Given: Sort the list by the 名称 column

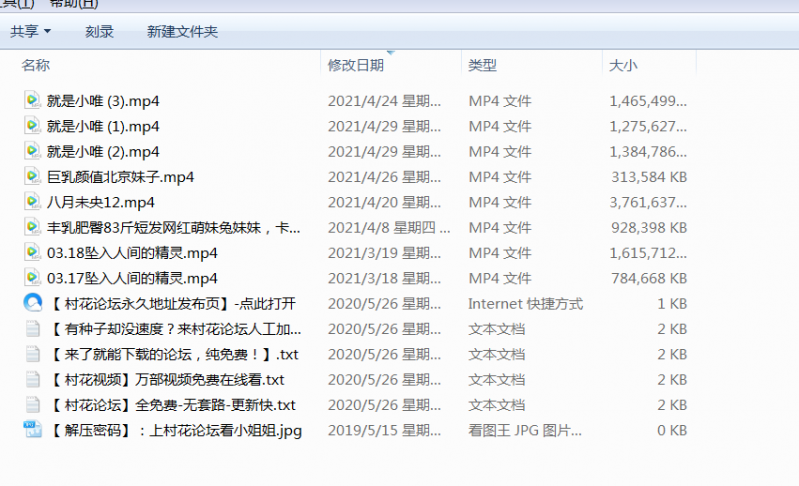Looking at the screenshot, I should (x=36, y=65).
